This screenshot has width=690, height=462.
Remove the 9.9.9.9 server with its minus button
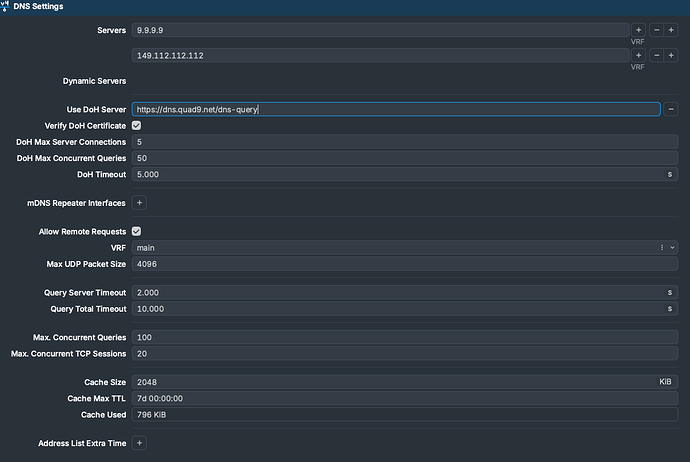[x=657, y=30]
